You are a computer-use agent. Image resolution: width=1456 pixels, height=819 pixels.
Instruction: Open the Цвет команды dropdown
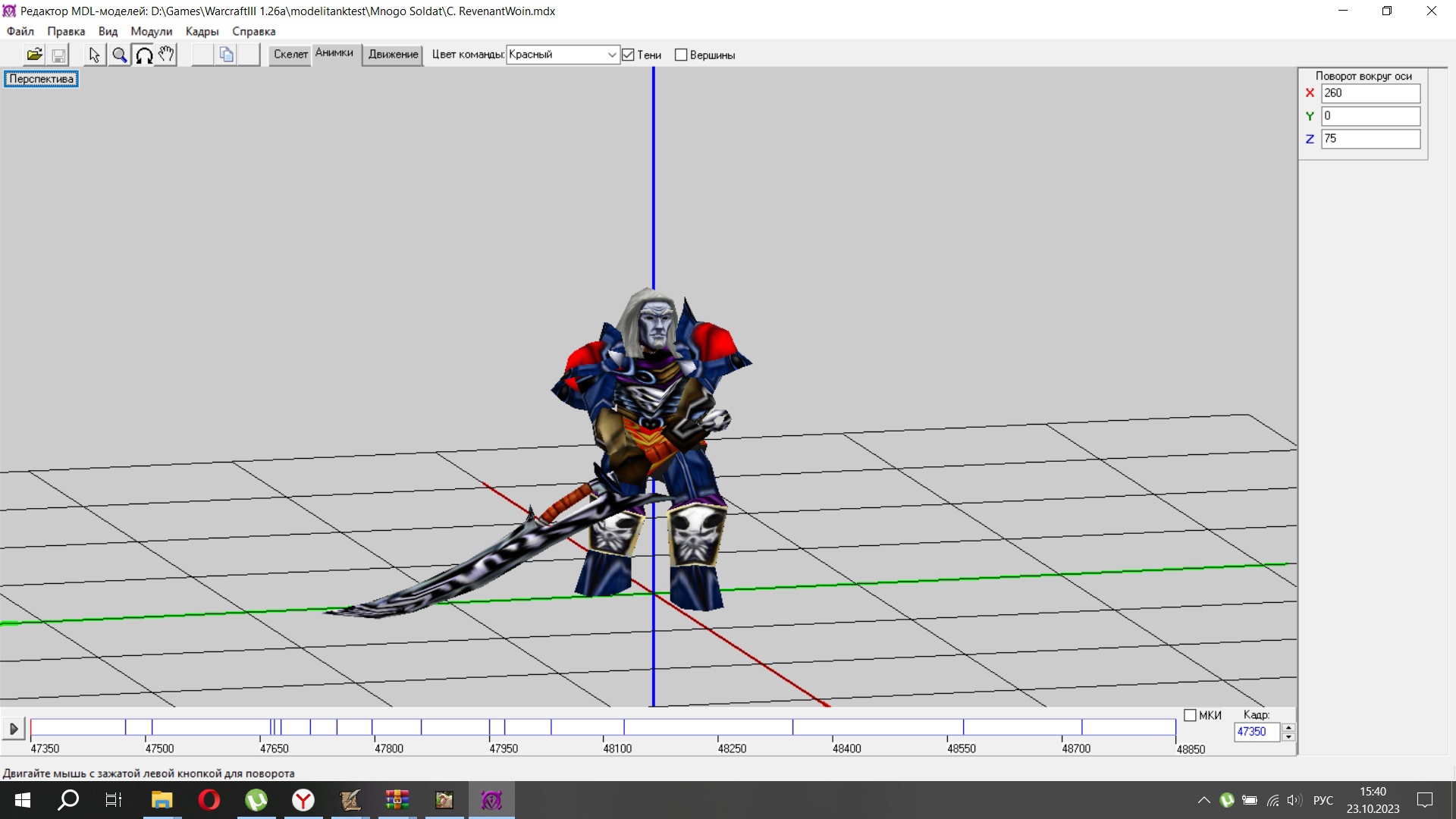611,55
